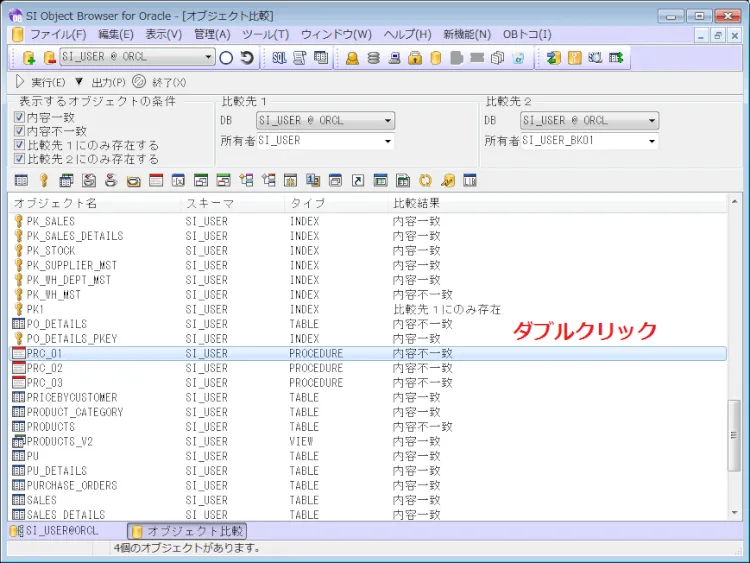The height and width of the screenshot is (563, 750).
Task: Sort by タイプ column header
Action: (x=335, y=203)
